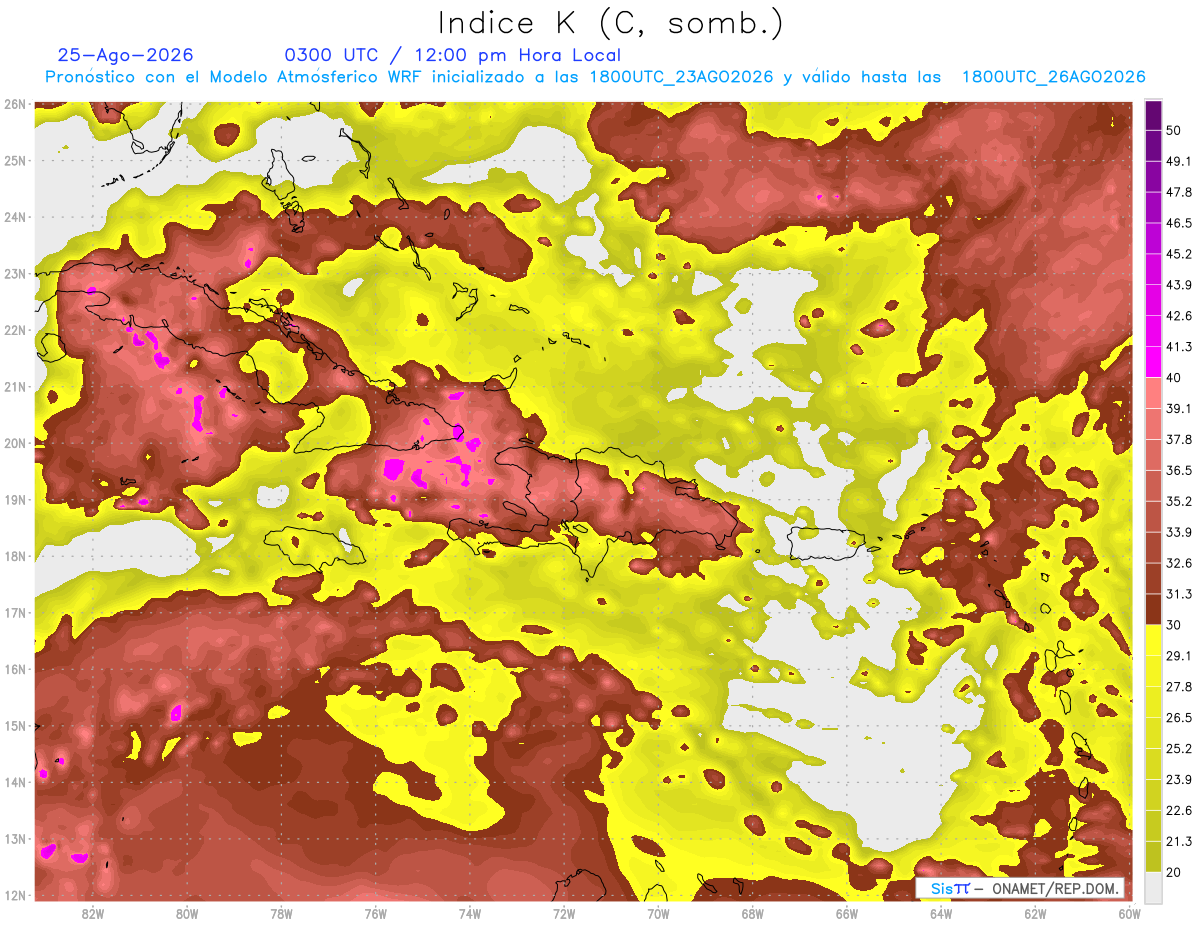Click the latitude label '24N'
Viewport: 1200px width, 927px height.
pos(15,217)
